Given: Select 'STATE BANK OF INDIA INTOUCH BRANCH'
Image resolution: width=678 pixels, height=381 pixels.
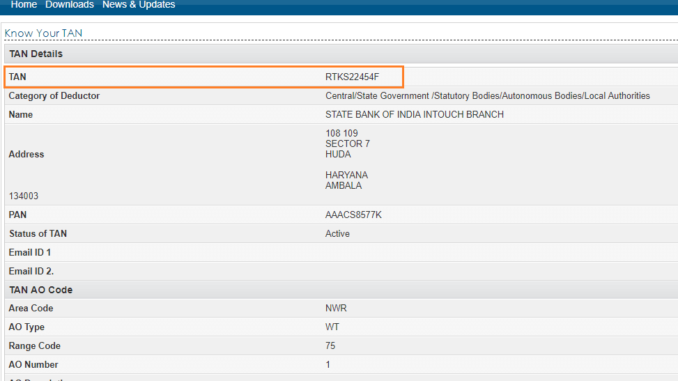Looking at the screenshot, I should (414, 115).
